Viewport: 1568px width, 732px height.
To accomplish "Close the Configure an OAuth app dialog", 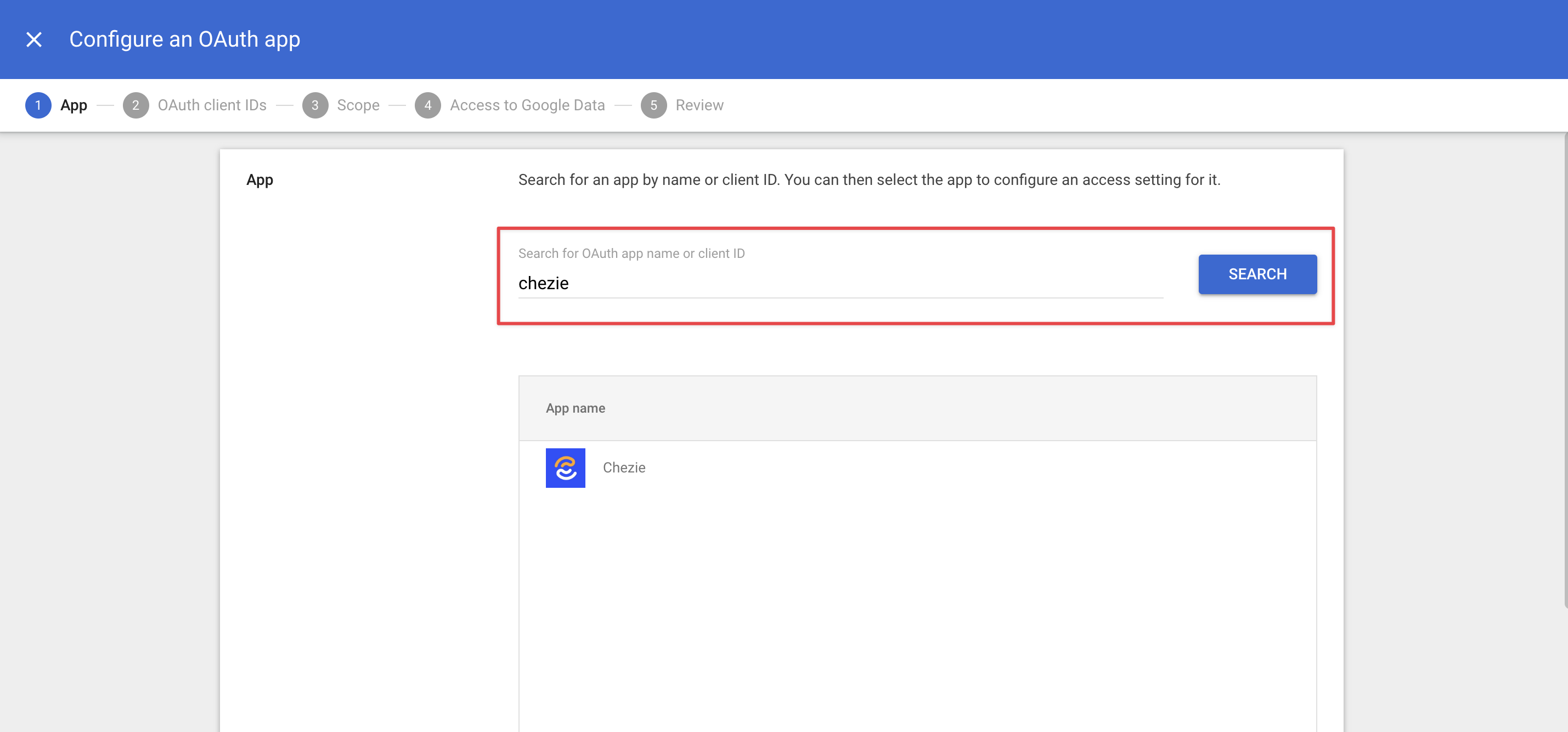I will coord(34,40).
